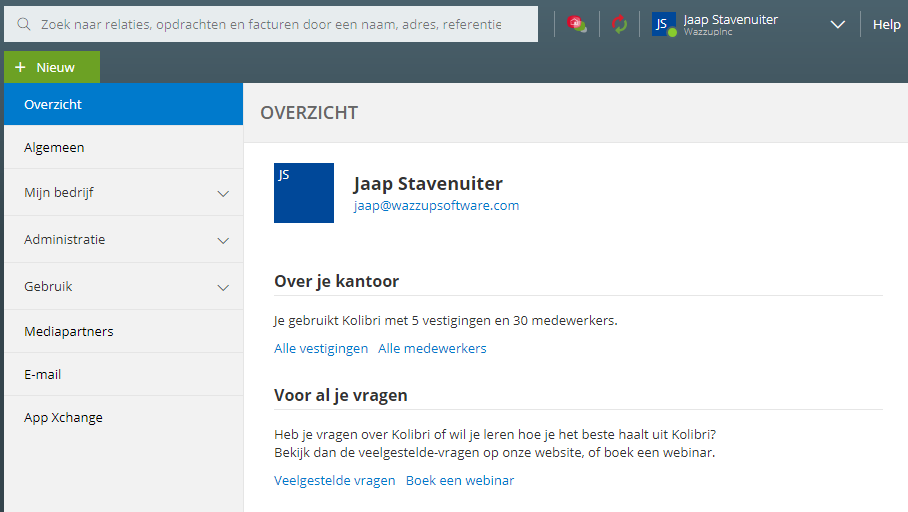
Task: Open Algemeen in the sidebar
Action: click(123, 147)
